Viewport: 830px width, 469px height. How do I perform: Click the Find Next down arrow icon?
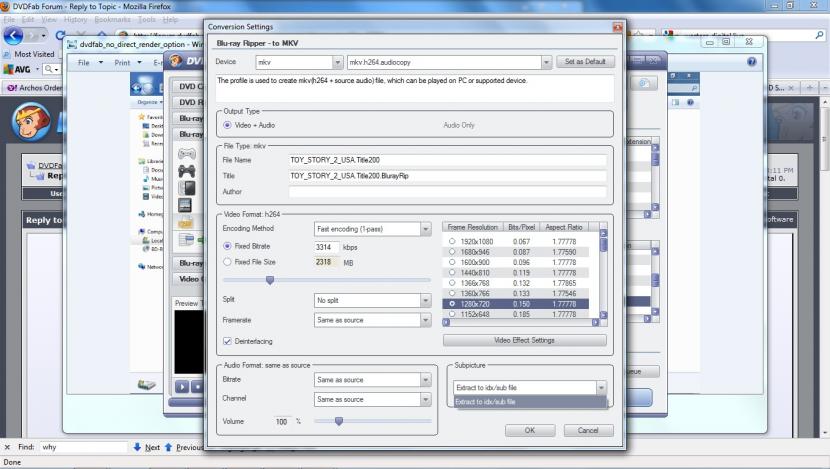pyautogui.click(x=137, y=447)
